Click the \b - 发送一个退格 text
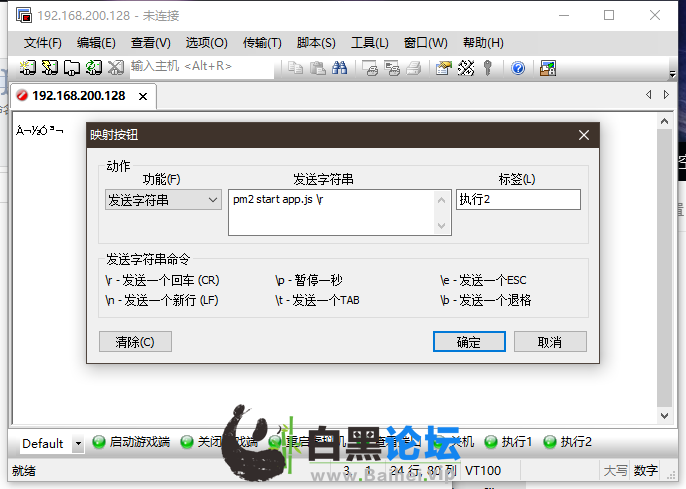The height and width of the screenshot is (489, 686). pyautogui.click(x=486, y=300)
